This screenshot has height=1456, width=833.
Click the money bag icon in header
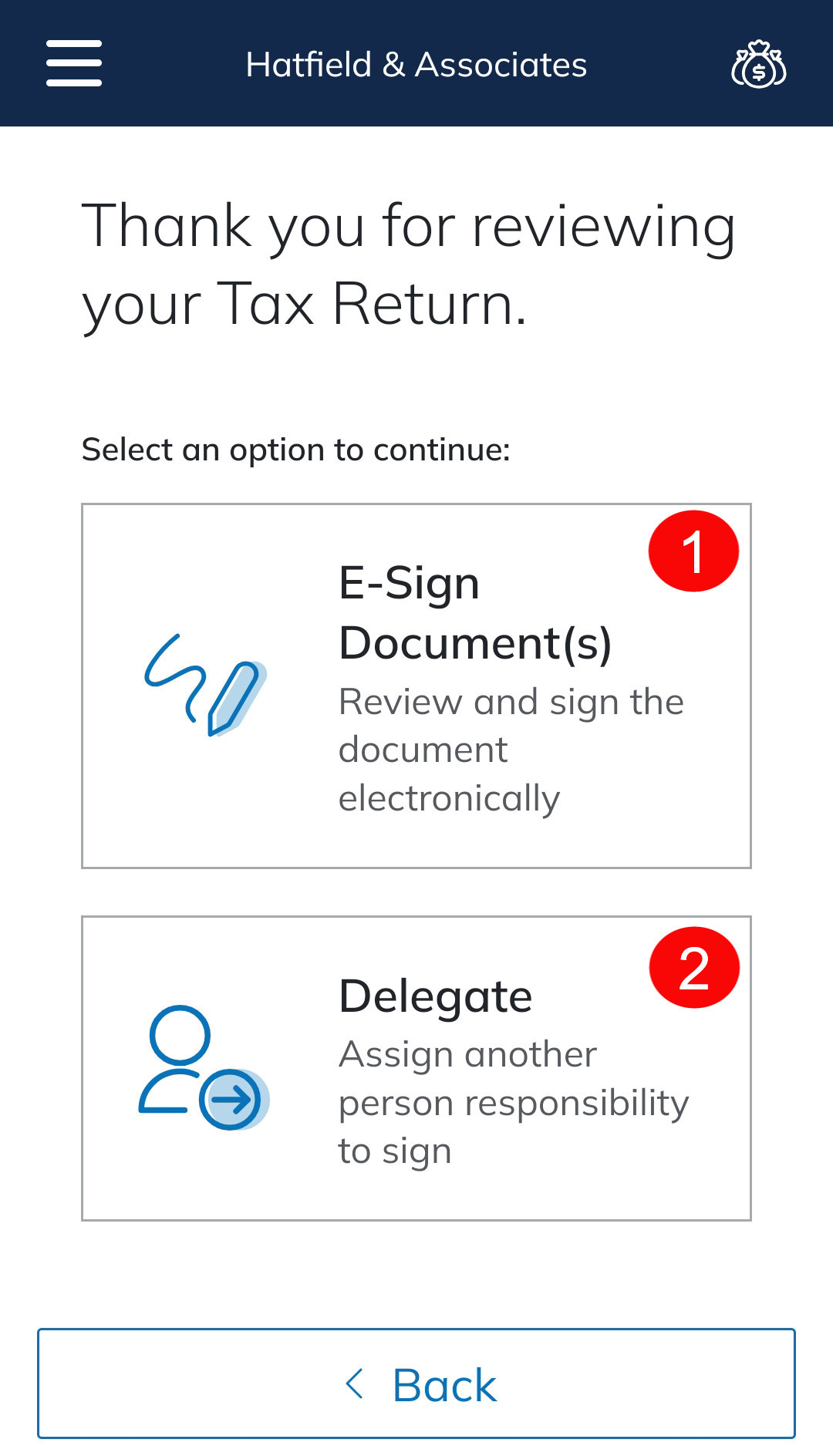tap(759, 64)
